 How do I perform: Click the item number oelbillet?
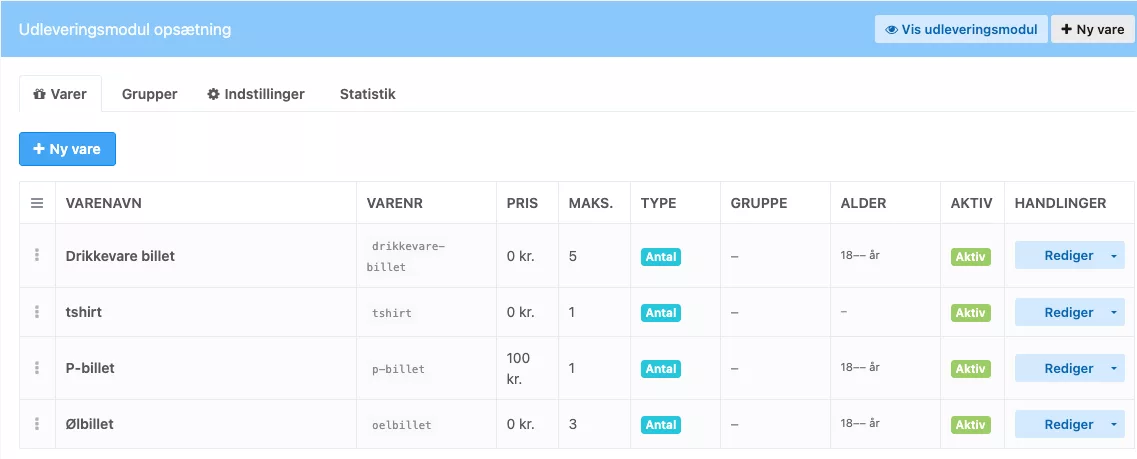click(402, 425)
